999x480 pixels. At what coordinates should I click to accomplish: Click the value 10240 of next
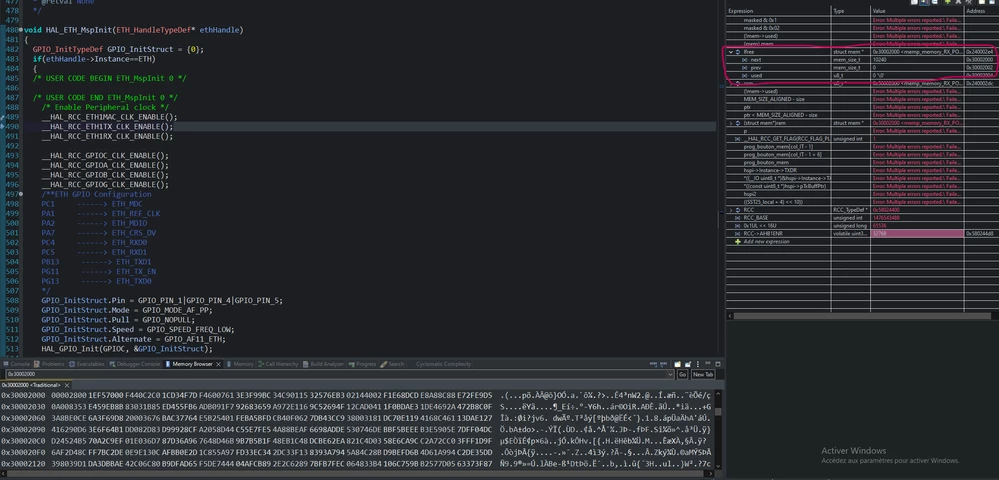[x=879, y=59]
